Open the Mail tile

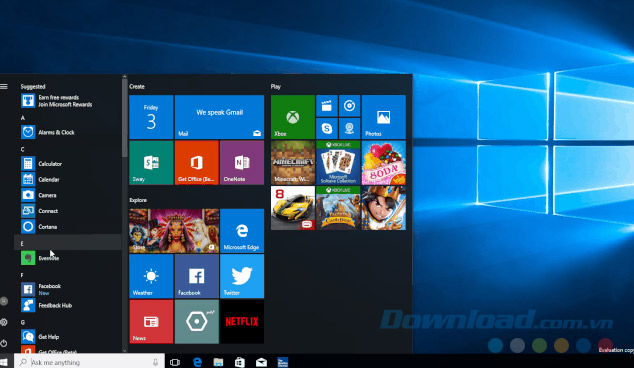(x=219, y=117)
